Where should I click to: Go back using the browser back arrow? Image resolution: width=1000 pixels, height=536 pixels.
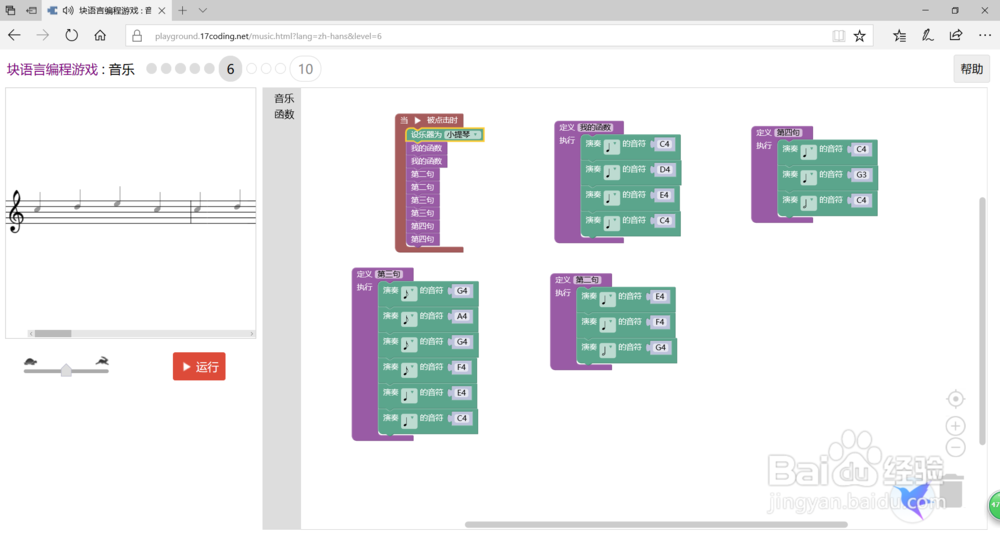point(14,36)
